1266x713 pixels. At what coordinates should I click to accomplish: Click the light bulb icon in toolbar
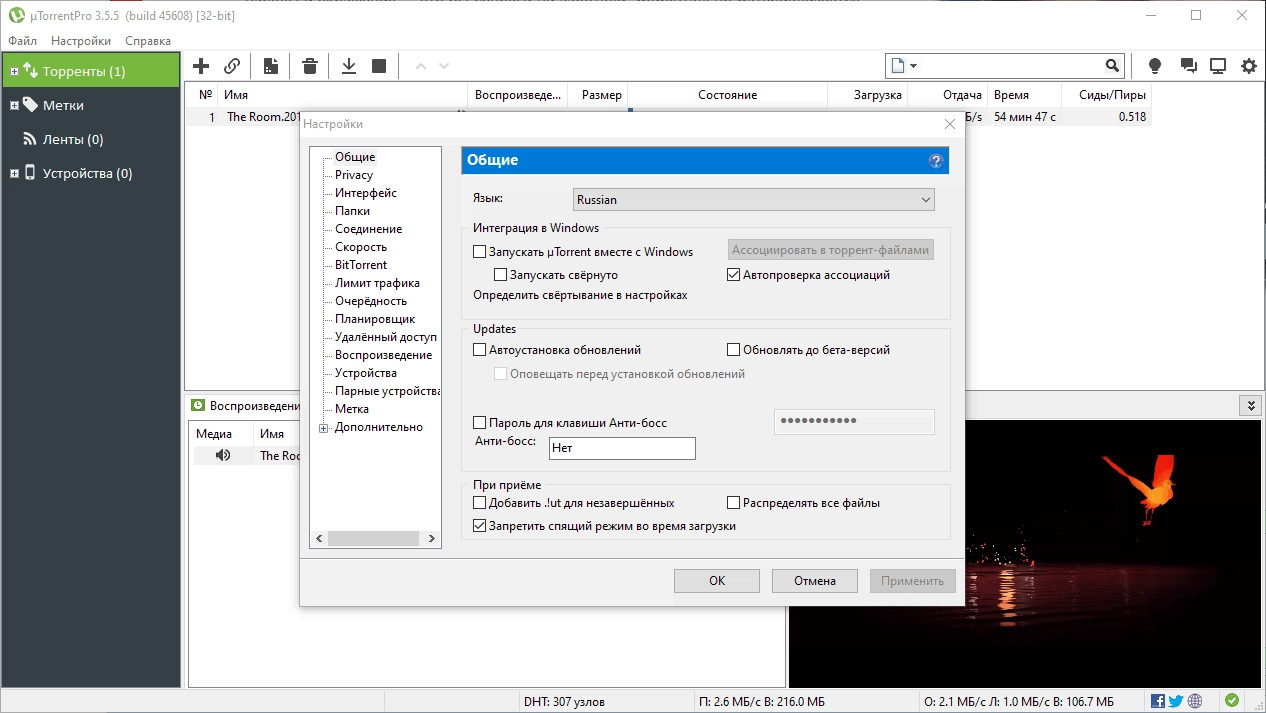1155,66
